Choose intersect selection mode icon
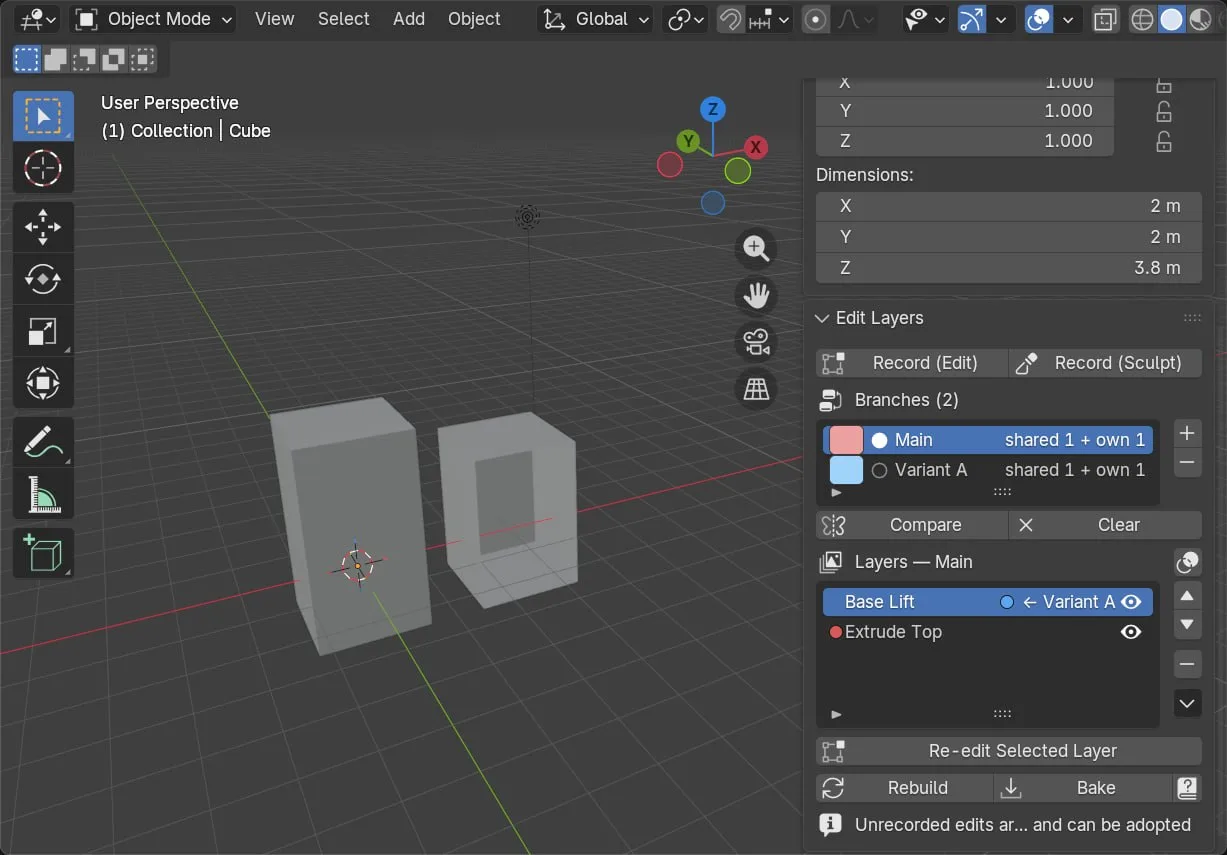Viewport: 1227px width, 855px height. (143, 60)
